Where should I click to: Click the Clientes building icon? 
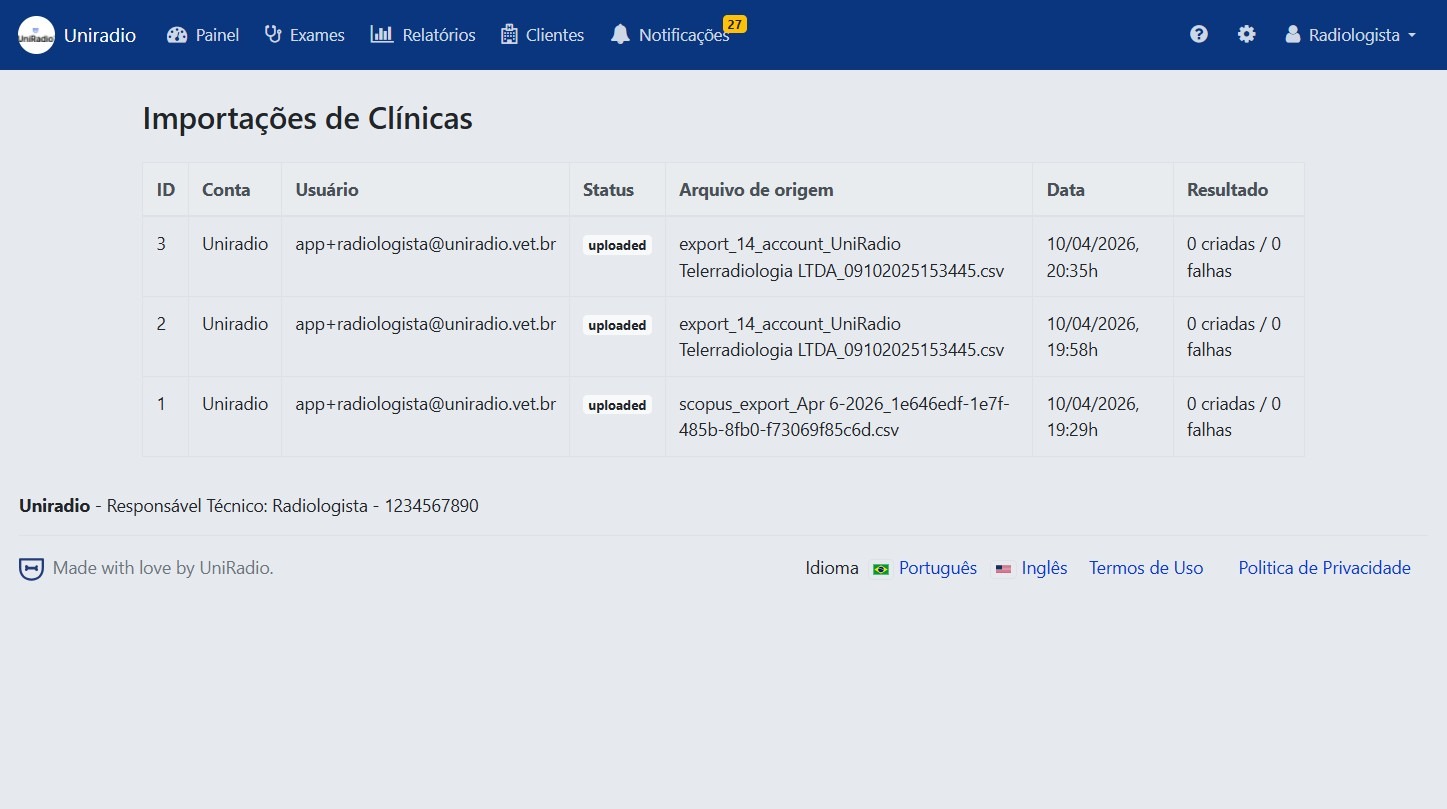pos(509,34)
